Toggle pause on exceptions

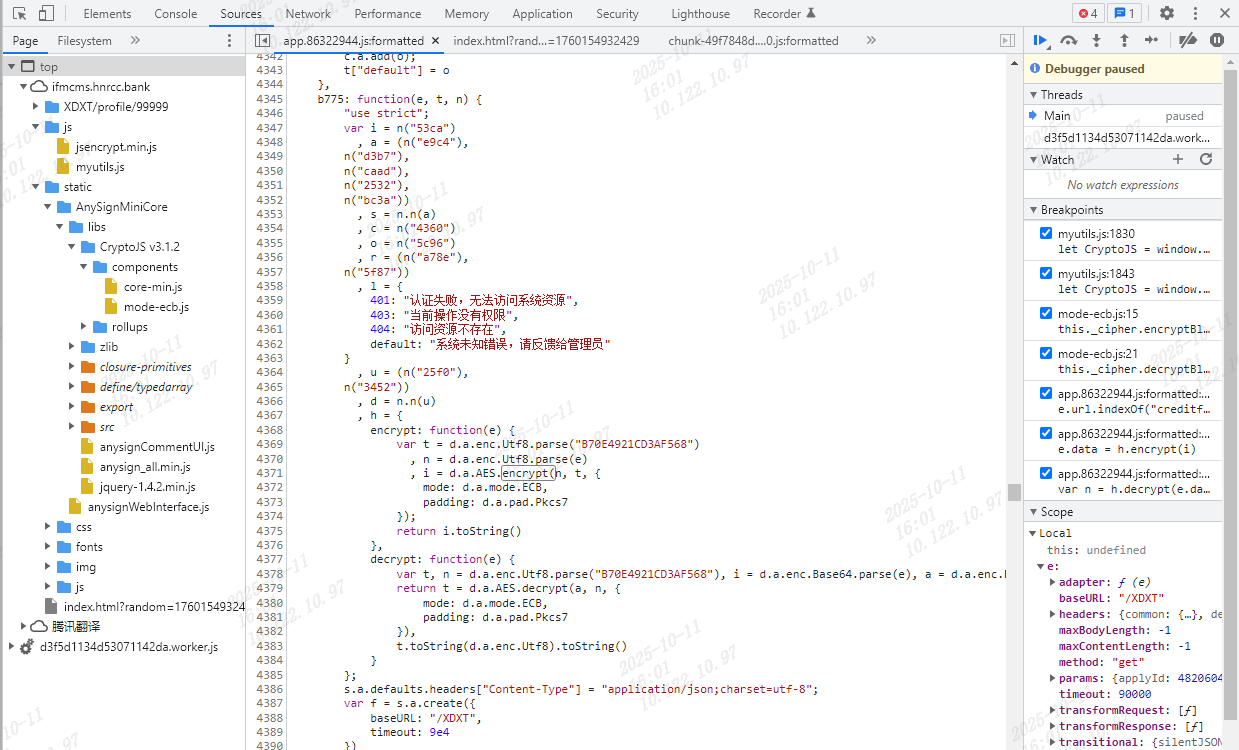(x=1217, y=40)
